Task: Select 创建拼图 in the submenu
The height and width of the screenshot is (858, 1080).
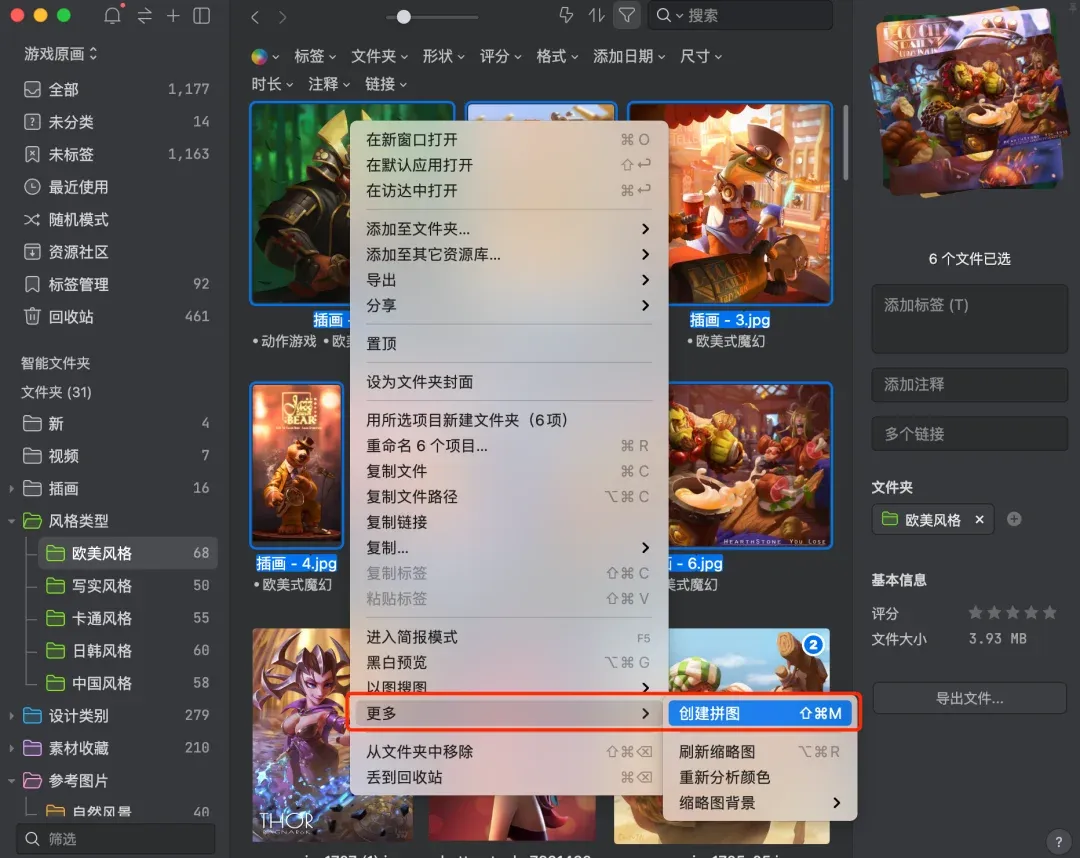Action: click(x=760, y=713)
